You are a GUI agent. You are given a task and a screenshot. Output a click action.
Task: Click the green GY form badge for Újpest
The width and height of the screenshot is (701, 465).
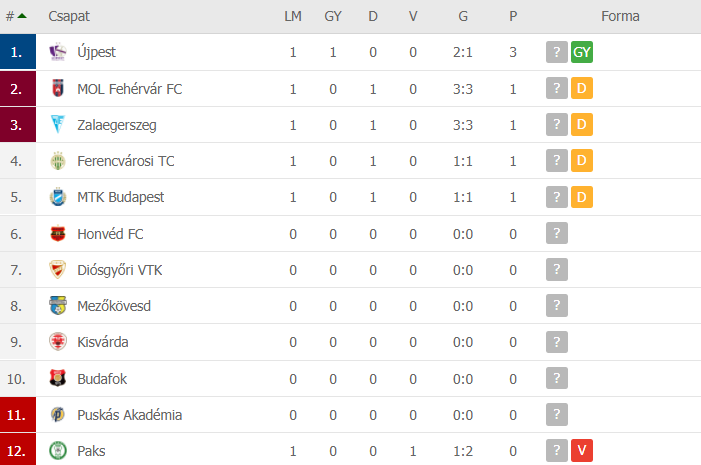point(582,52)
